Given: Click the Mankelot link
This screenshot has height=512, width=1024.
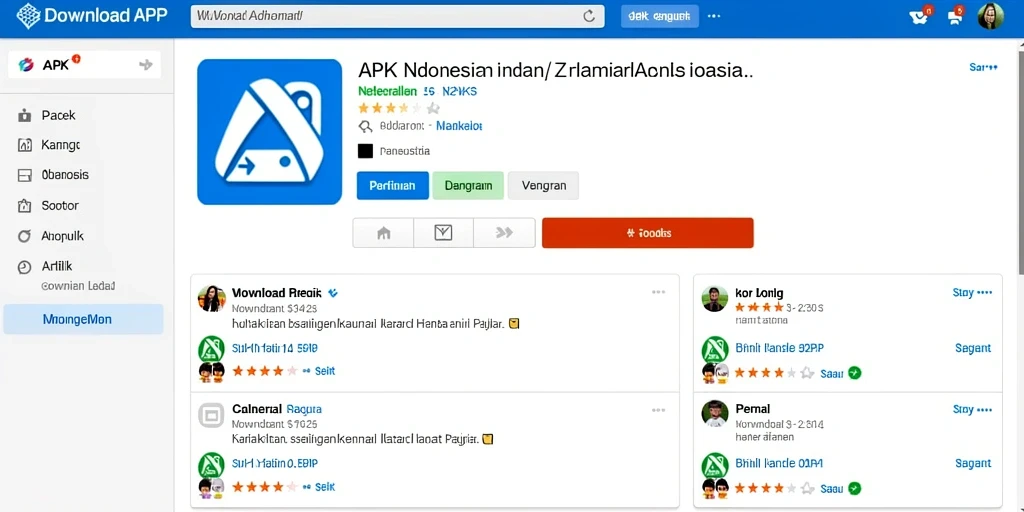Looking at the screenshot, I should (x=458, y=125).
